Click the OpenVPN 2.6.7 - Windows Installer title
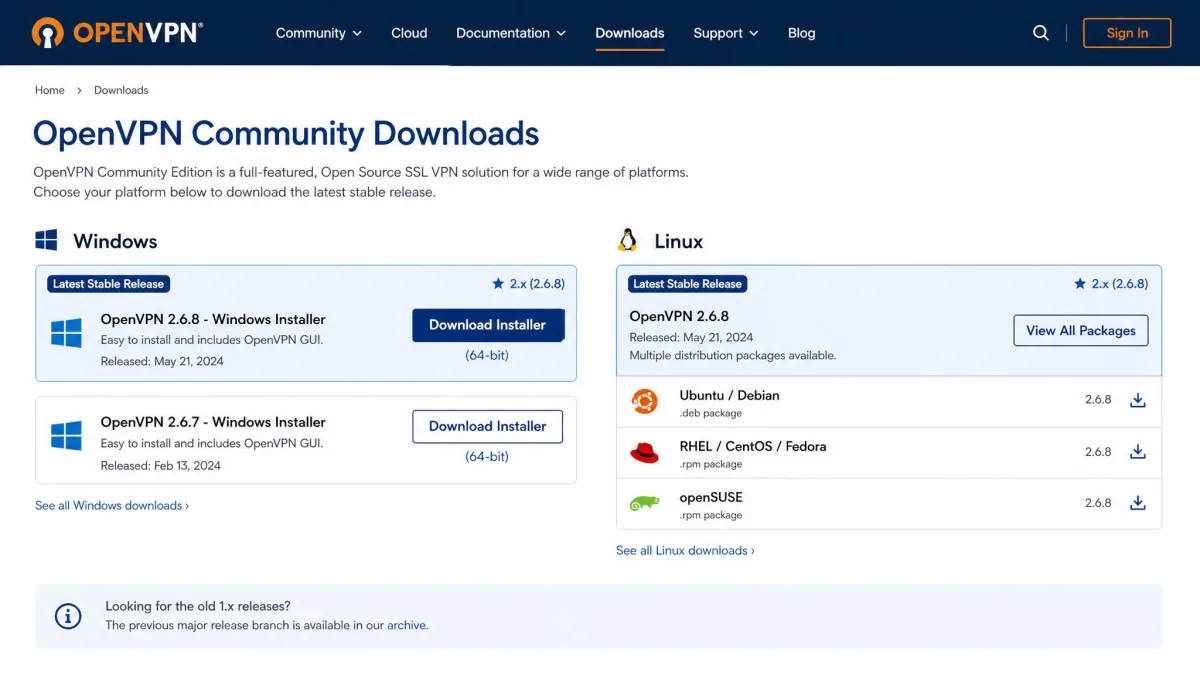The height and width of the screenshot is (675, 1200). pos(213,422)
